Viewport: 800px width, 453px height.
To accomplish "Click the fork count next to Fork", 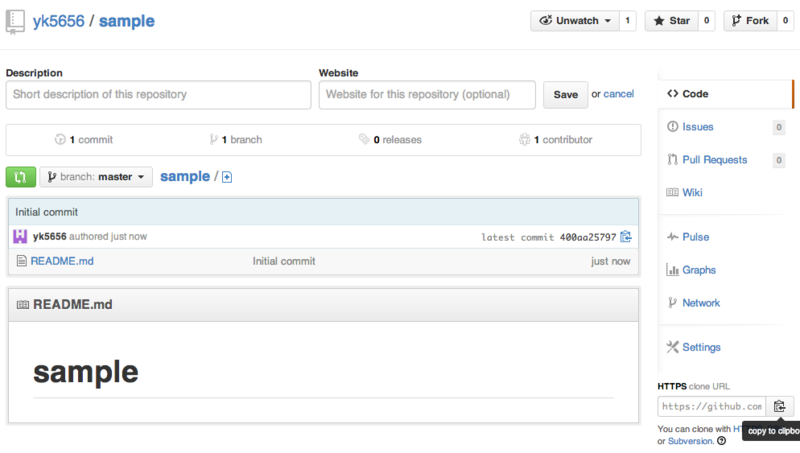I will [x=785, y=21].
